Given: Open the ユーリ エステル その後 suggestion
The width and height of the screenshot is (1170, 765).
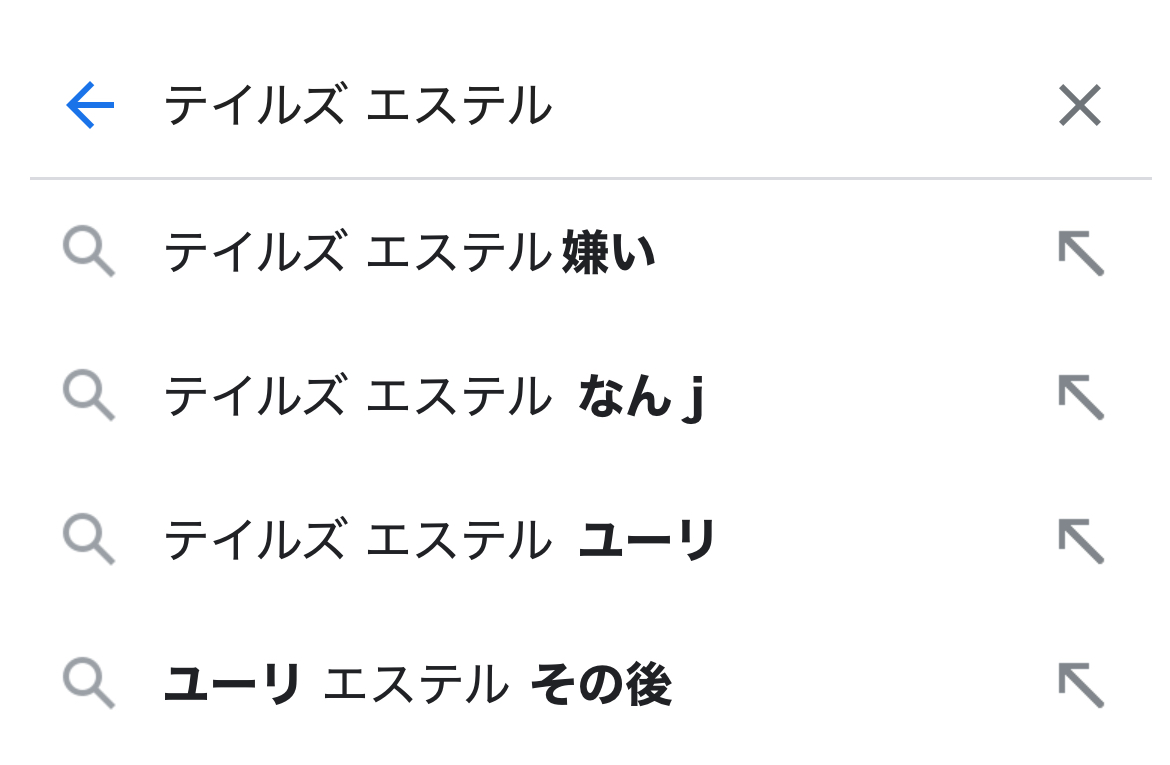Looking at the screenshot, I should (417, 685).
